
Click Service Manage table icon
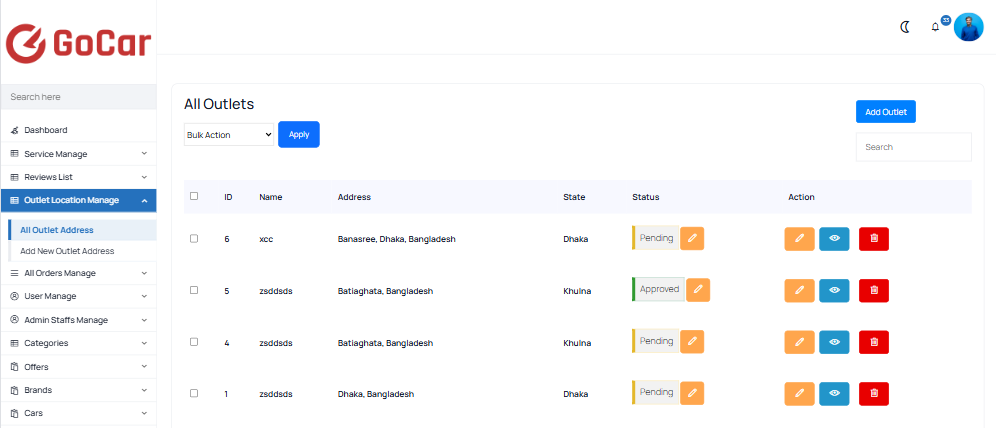pos(15,154)
